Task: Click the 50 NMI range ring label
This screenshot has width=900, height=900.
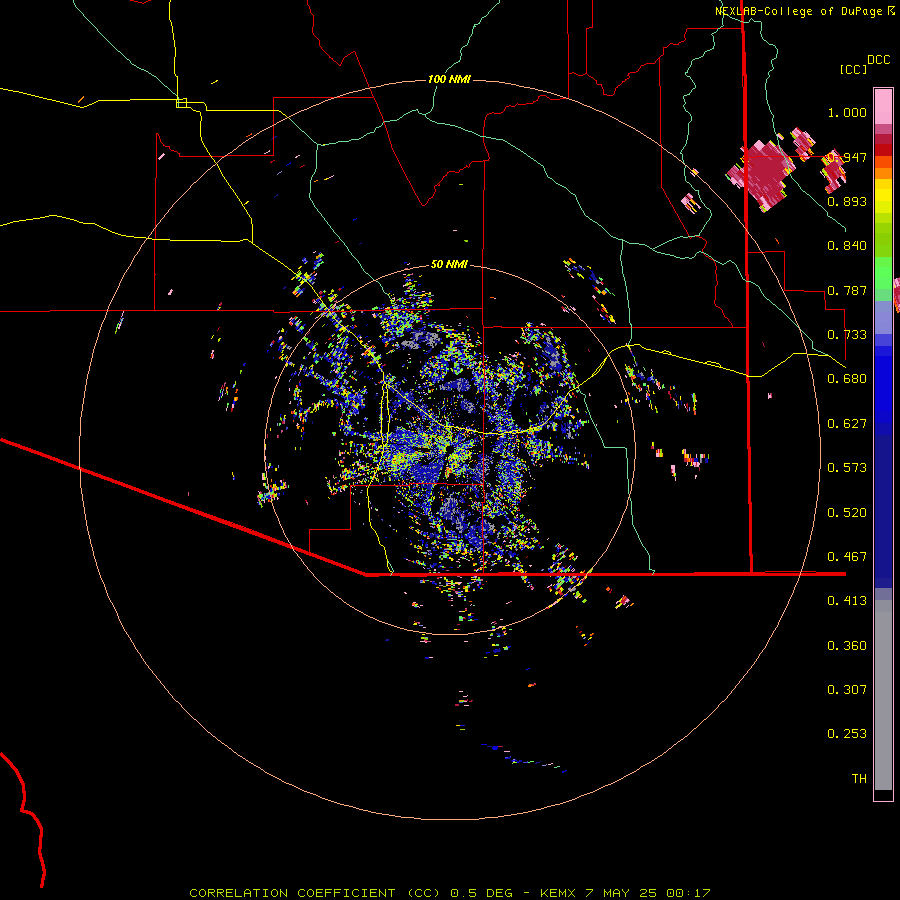Action: (x=449, y=264)
